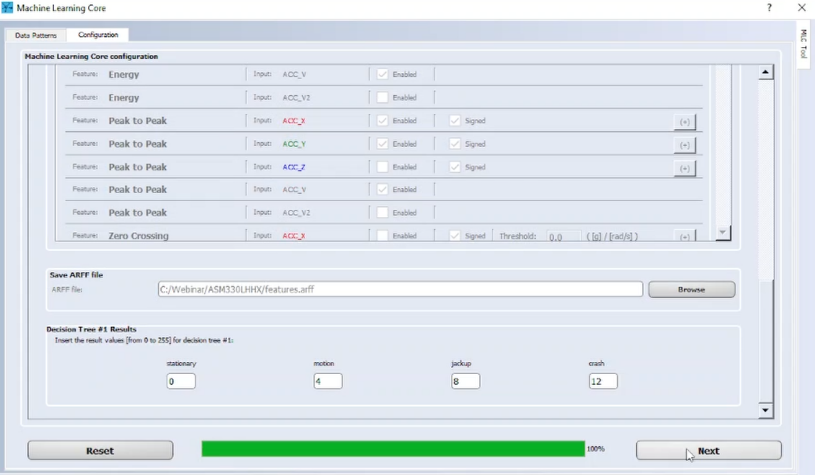Click the ACC_Y input label of Peak to Peak
Screen dimensions: 815x475
point(294,144)
